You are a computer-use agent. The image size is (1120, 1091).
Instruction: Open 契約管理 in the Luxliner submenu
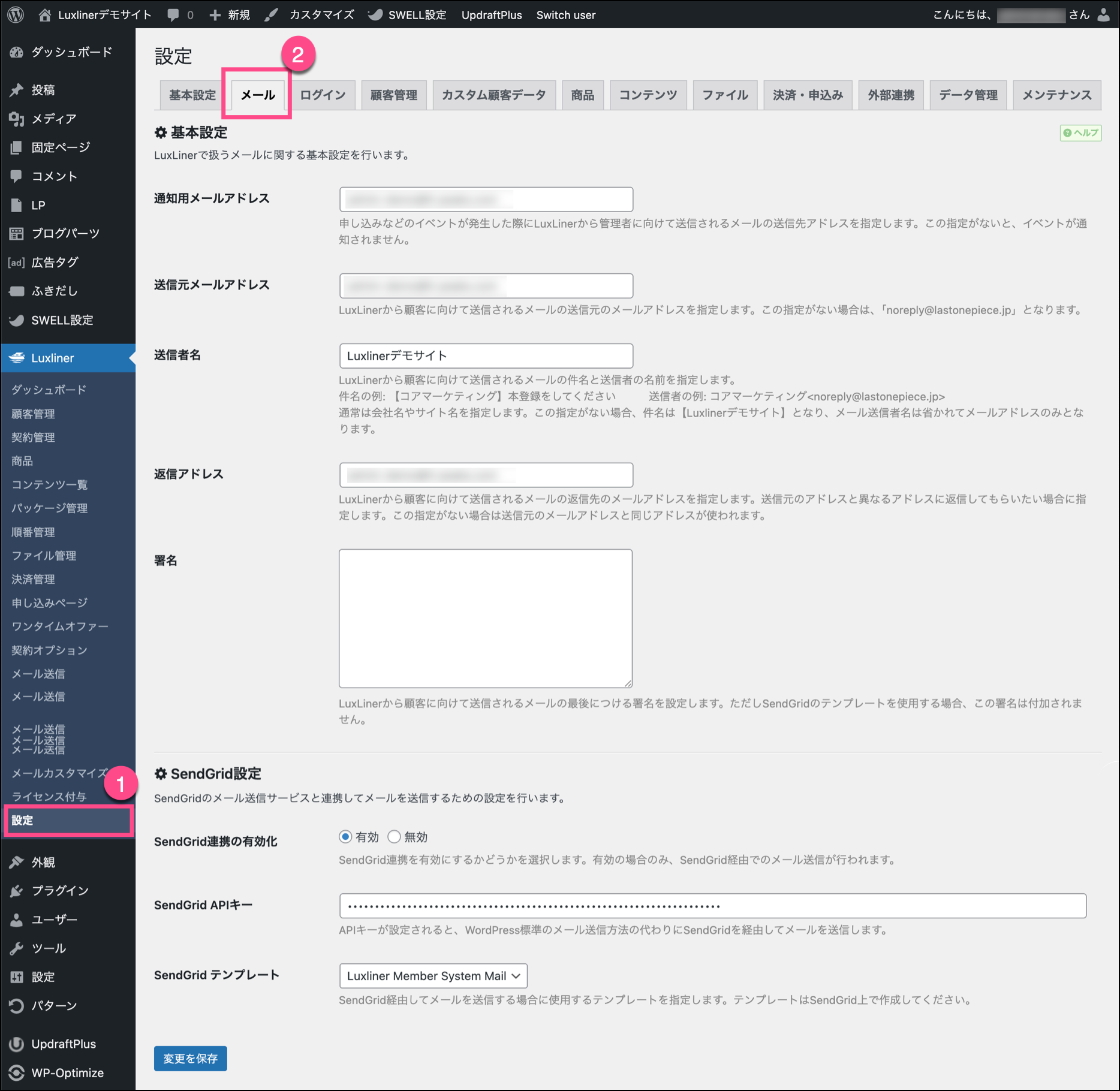[x=34, y=438]
